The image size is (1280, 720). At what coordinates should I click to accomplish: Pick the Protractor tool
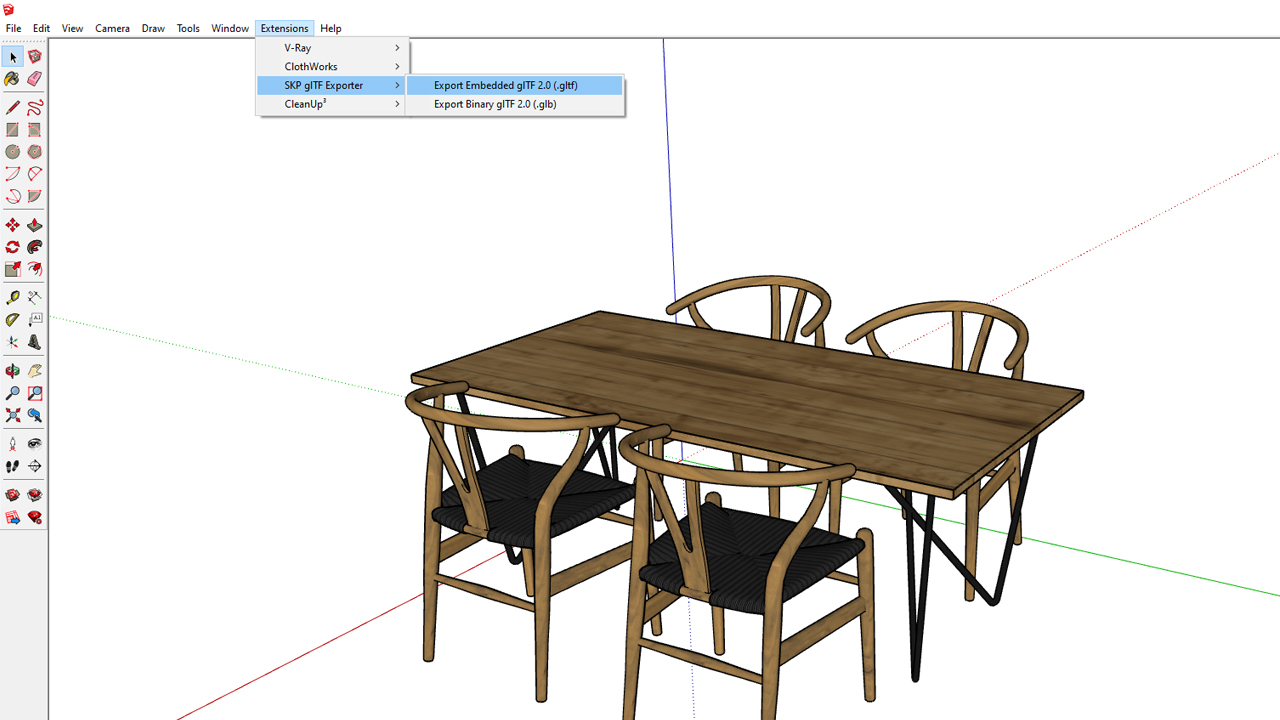point(13,320)
